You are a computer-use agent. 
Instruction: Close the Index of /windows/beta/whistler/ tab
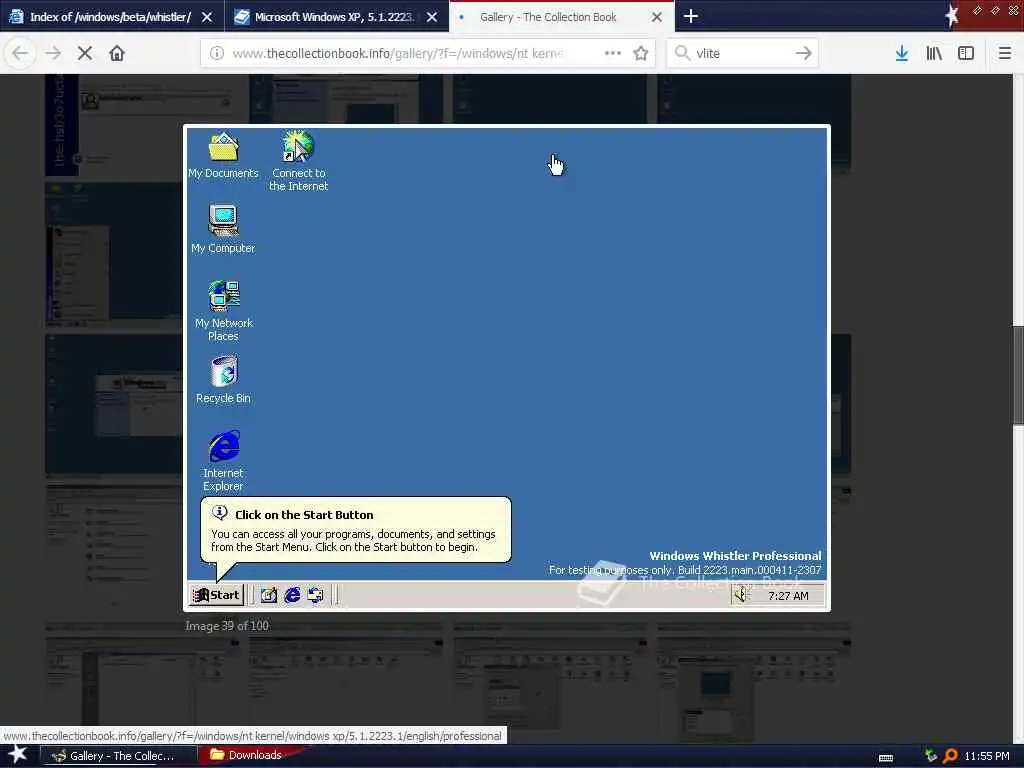207,17
